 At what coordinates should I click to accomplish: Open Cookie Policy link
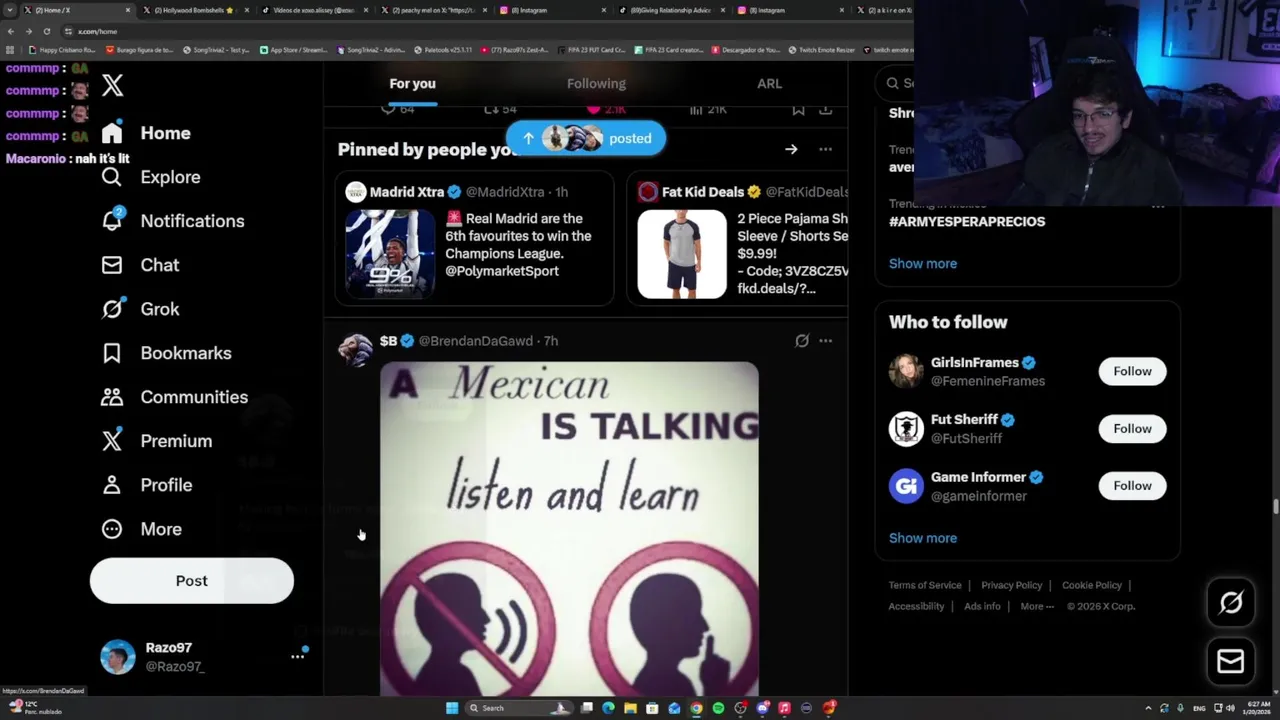pos(1092,585)
